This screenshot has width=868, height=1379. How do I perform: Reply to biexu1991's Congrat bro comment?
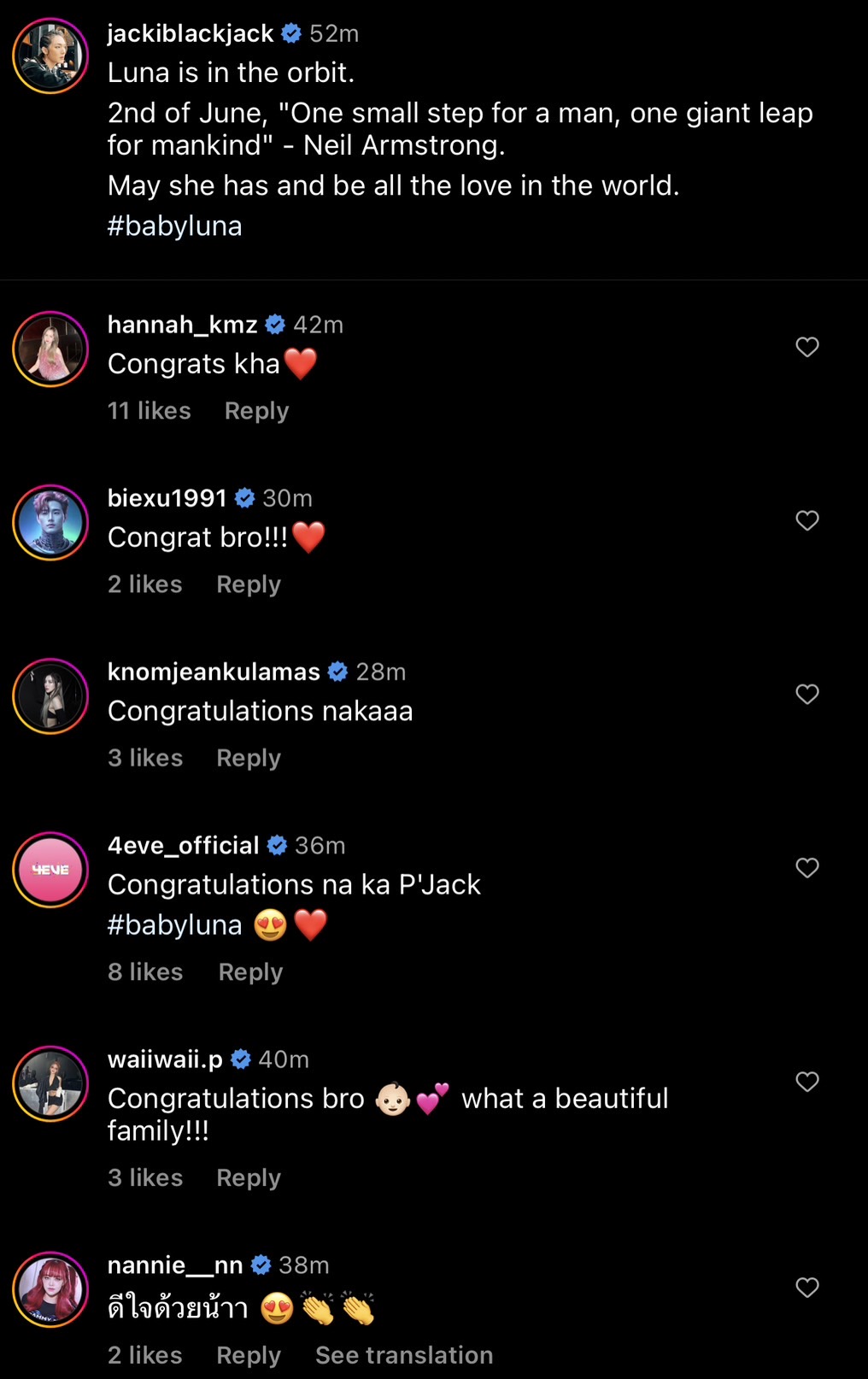point(249,584)
